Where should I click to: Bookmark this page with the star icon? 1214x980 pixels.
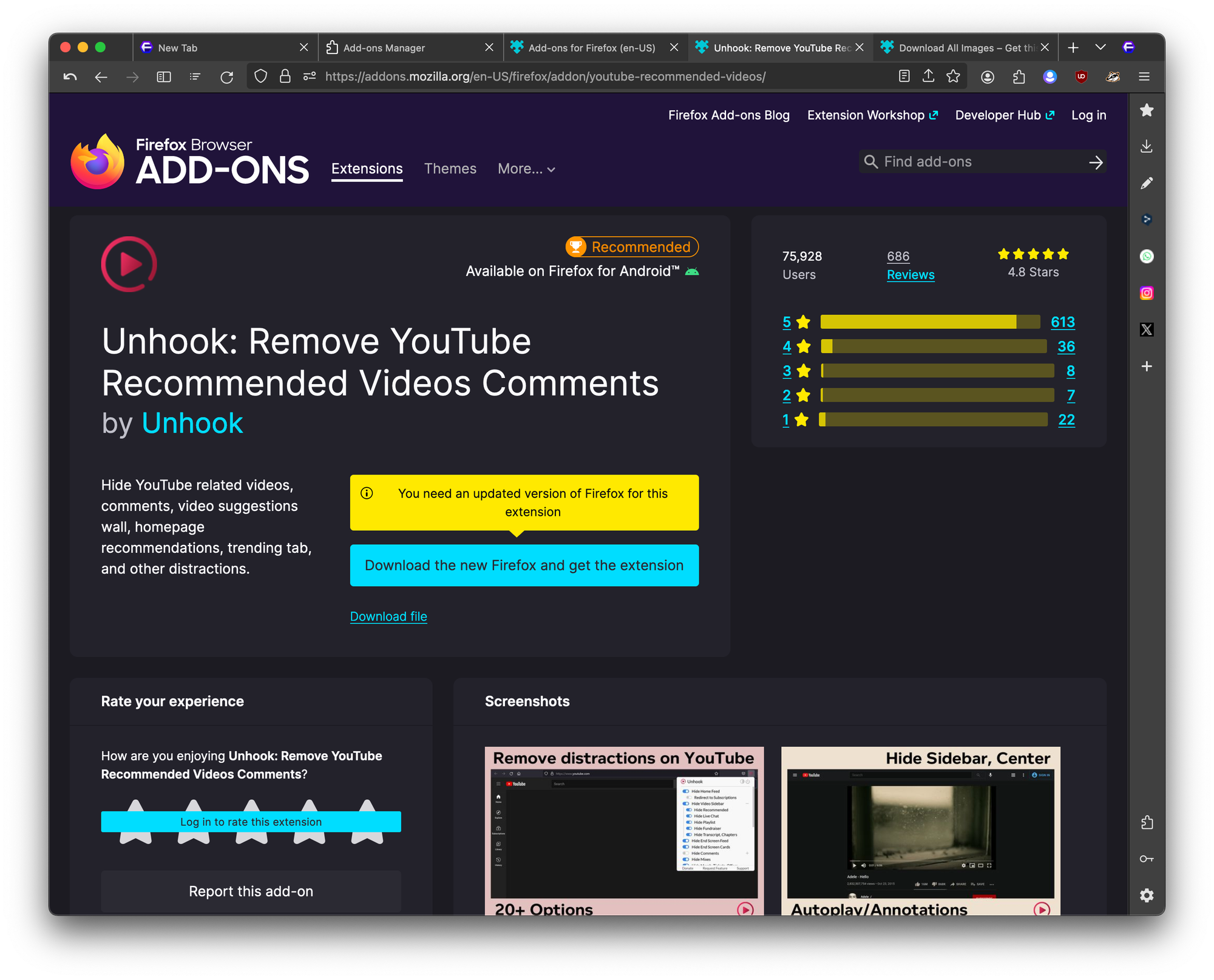click(x=954, y=76)
